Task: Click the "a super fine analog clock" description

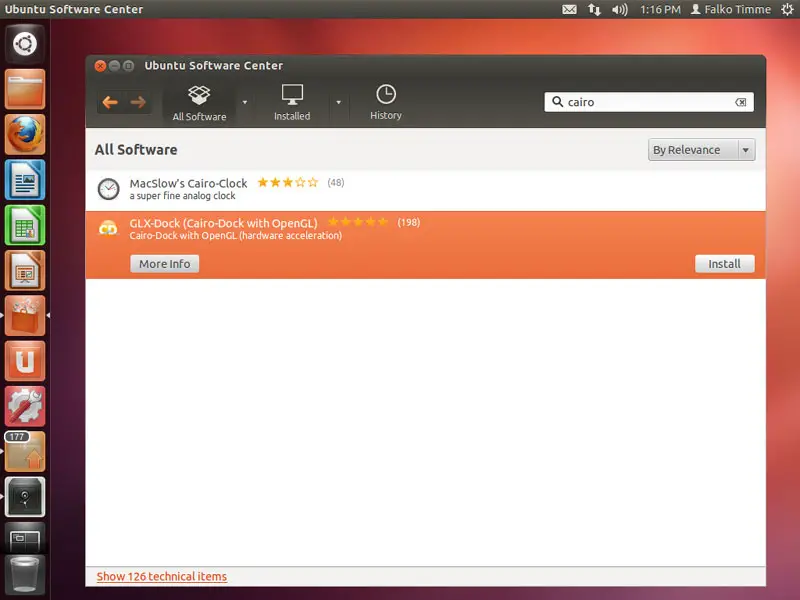Action: pos(182,196)
